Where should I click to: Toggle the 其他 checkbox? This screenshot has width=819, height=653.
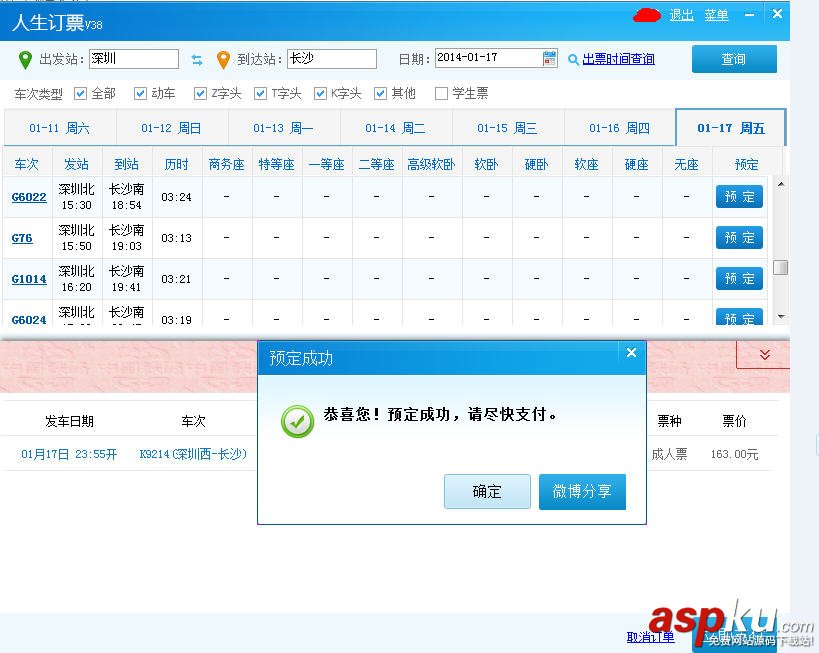coord(380,94)
